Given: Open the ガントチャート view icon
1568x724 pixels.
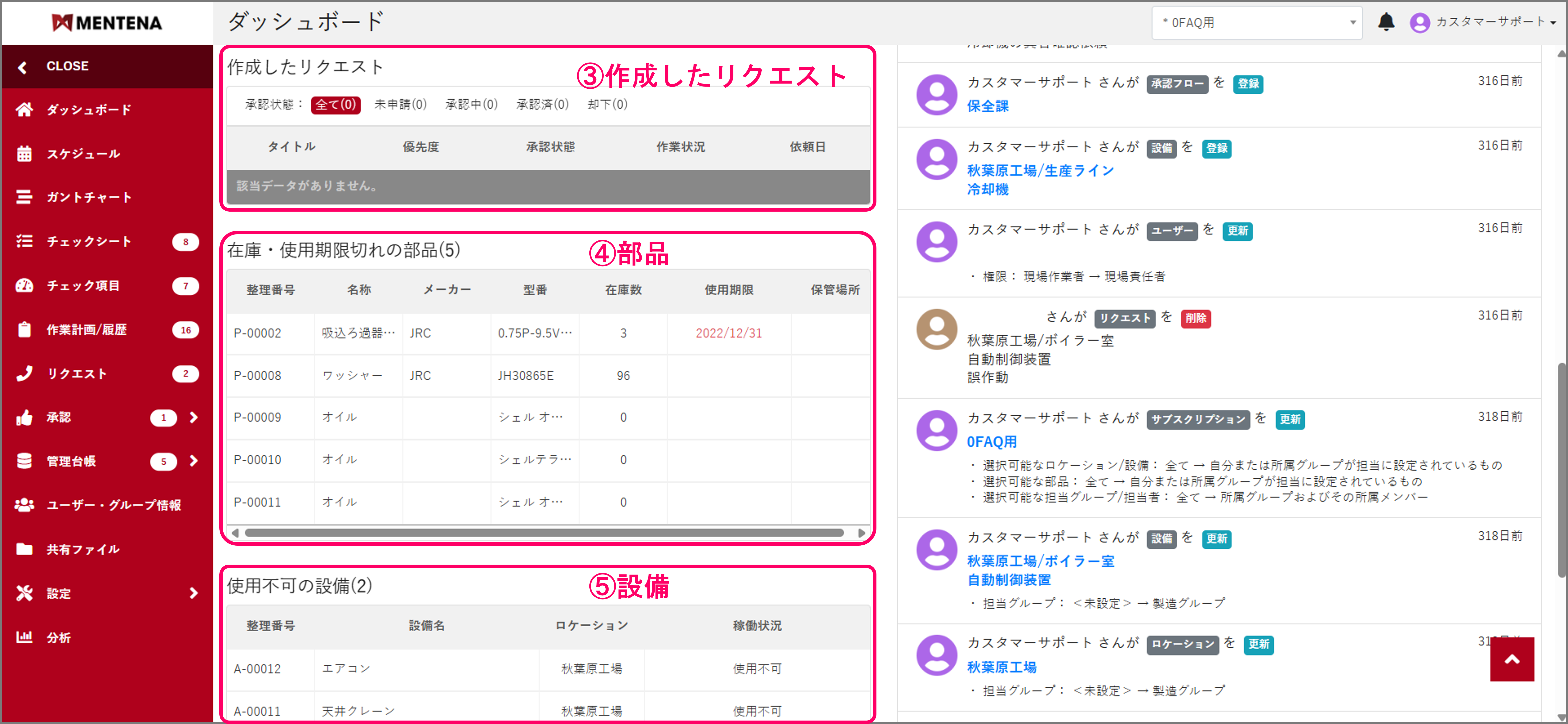Looking at the screenshot, I should click(x=25, y=197).
